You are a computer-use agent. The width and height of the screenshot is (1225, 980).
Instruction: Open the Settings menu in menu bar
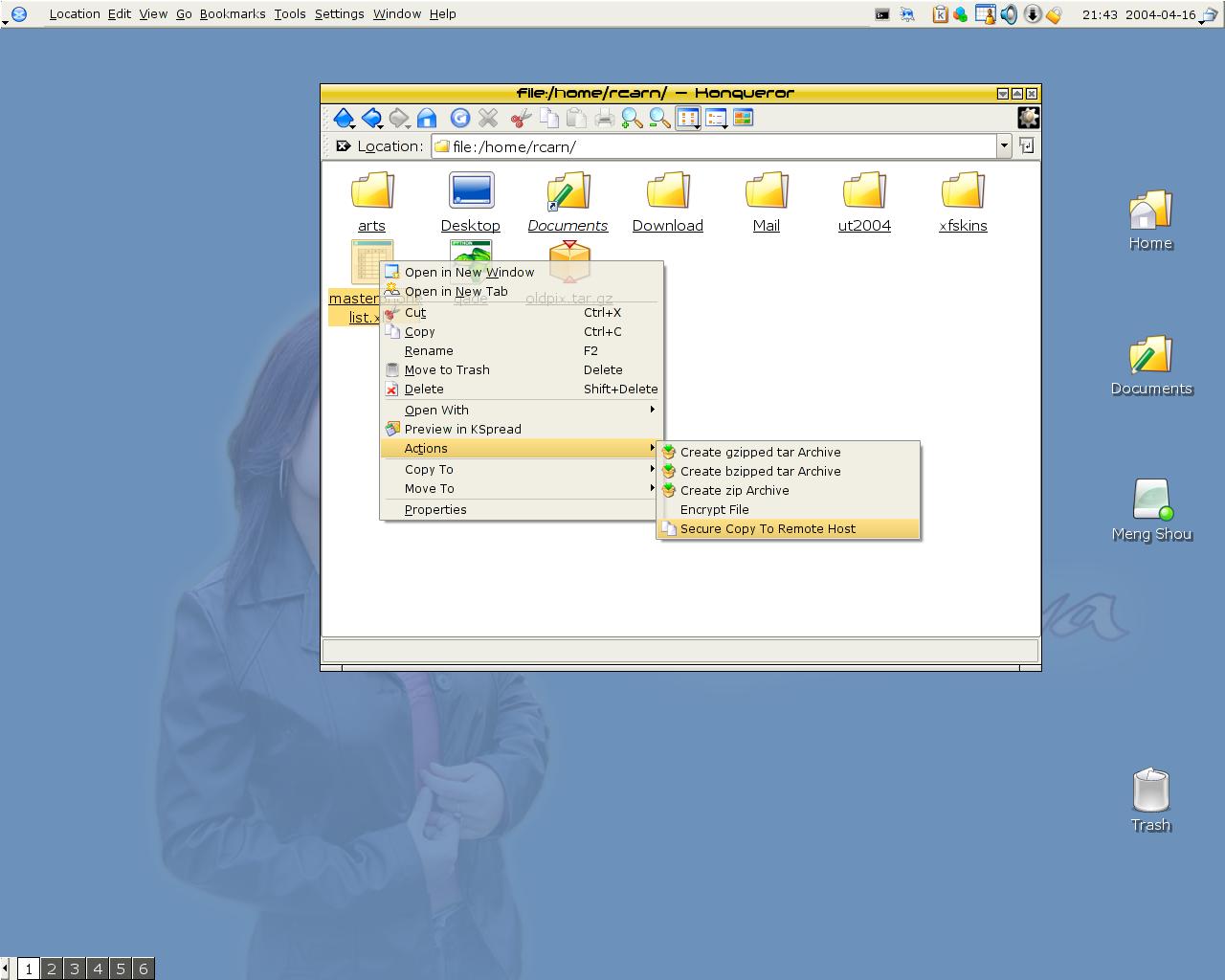[x=339, y=14]
